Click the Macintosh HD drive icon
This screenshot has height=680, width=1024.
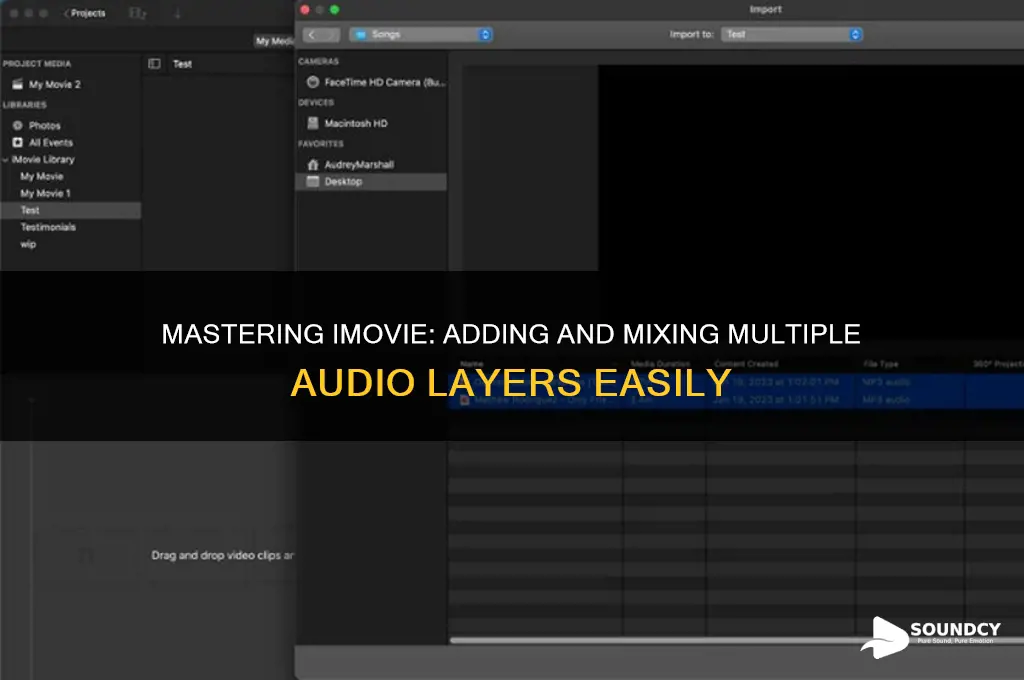[x=313, y=123]
